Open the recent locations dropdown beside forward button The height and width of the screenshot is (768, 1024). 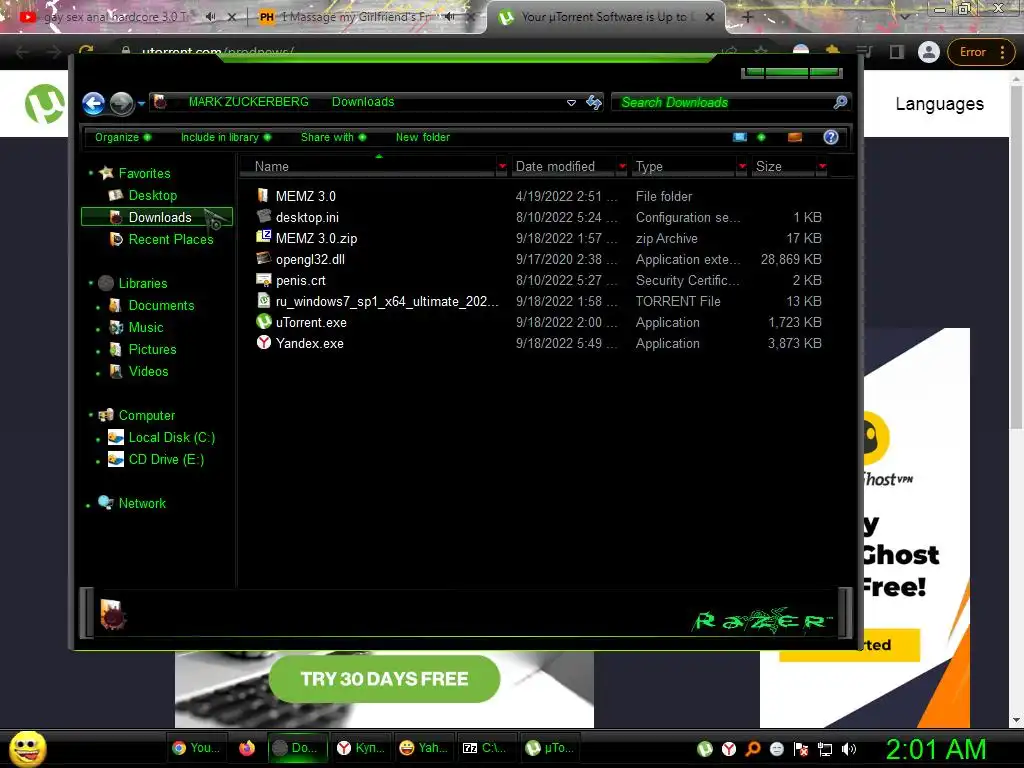click(x=141, y=103)
